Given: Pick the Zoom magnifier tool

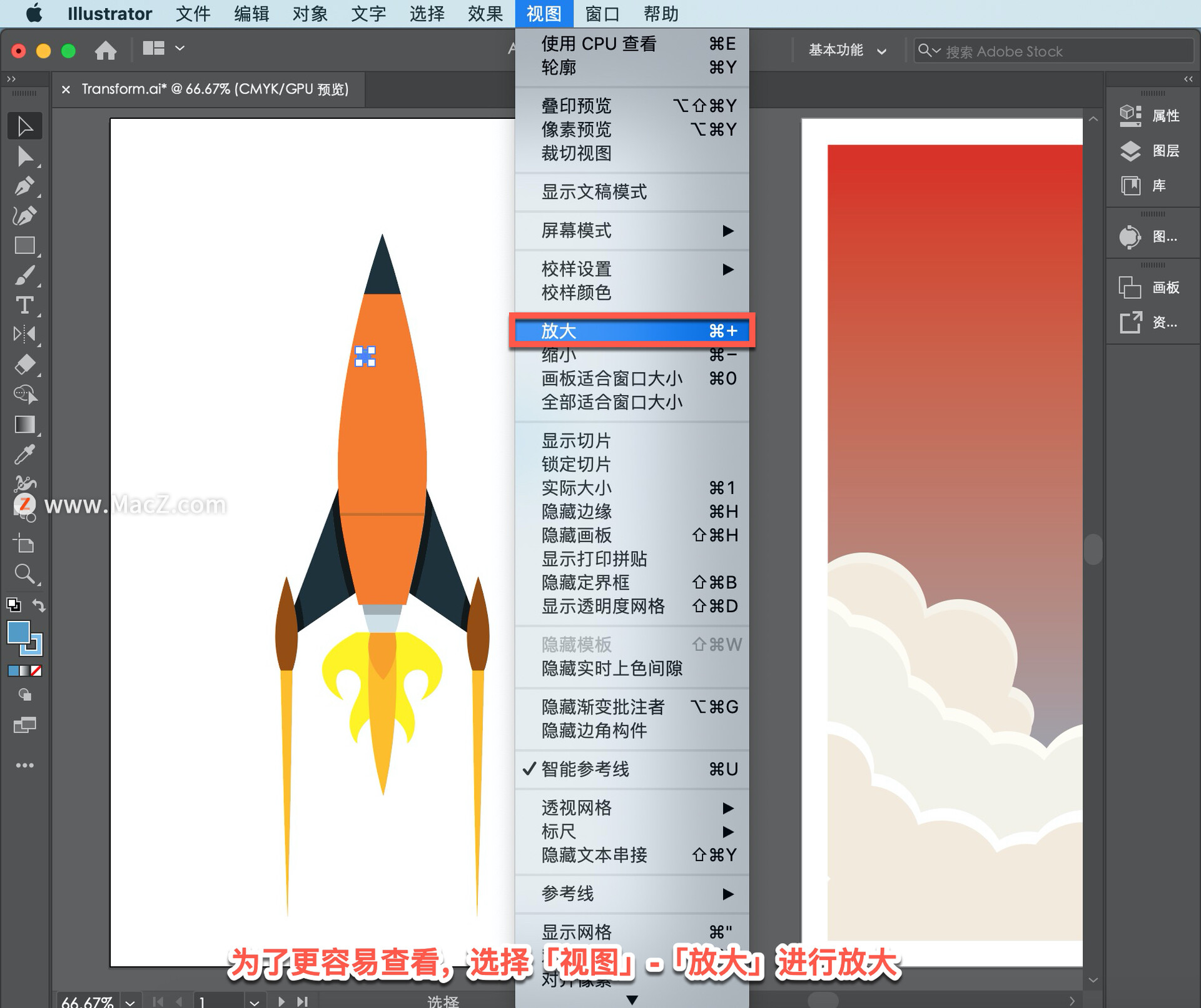Looking at the screenshot, I should [24, 573].
